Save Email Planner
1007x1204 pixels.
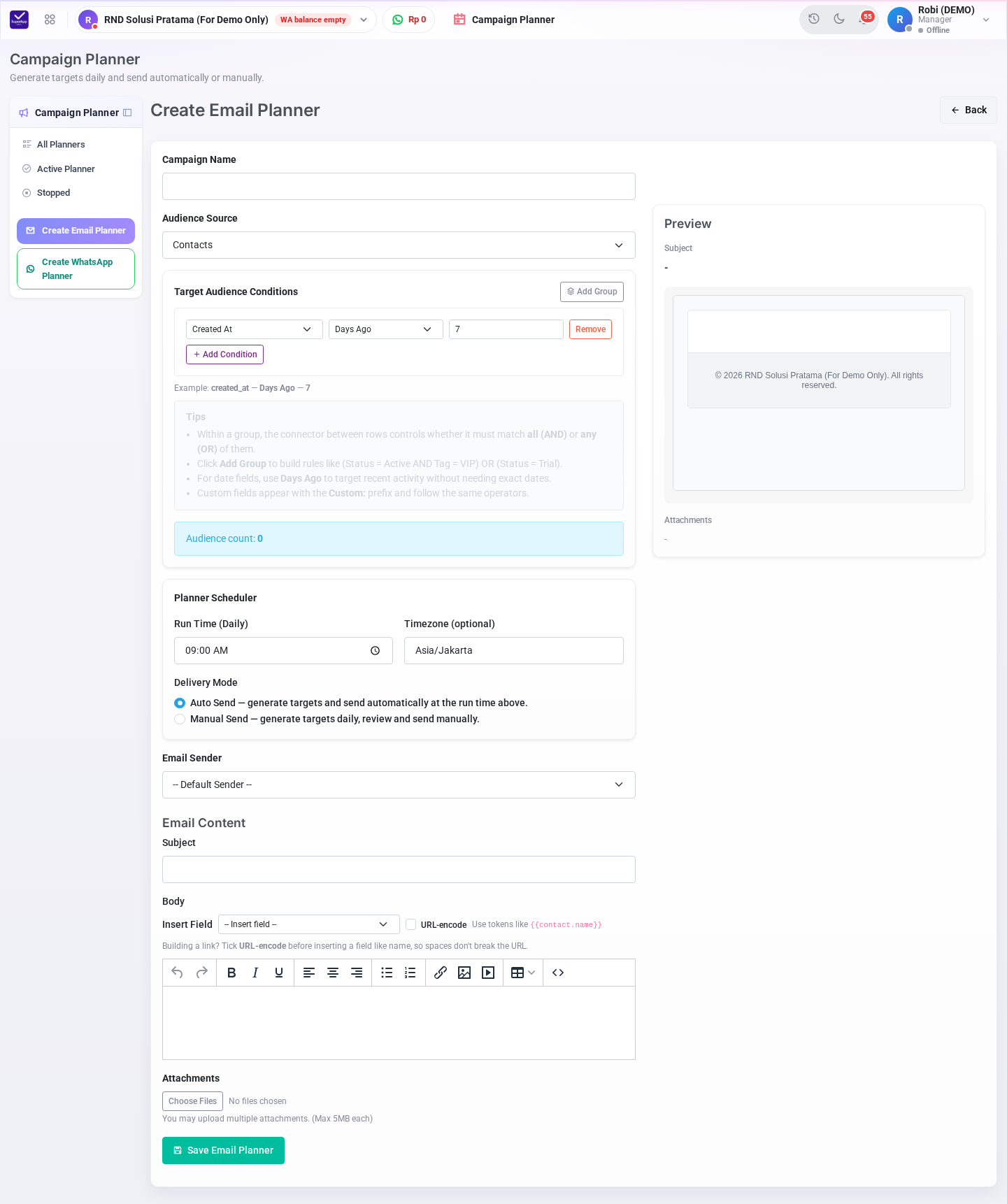pos(223,1151)
